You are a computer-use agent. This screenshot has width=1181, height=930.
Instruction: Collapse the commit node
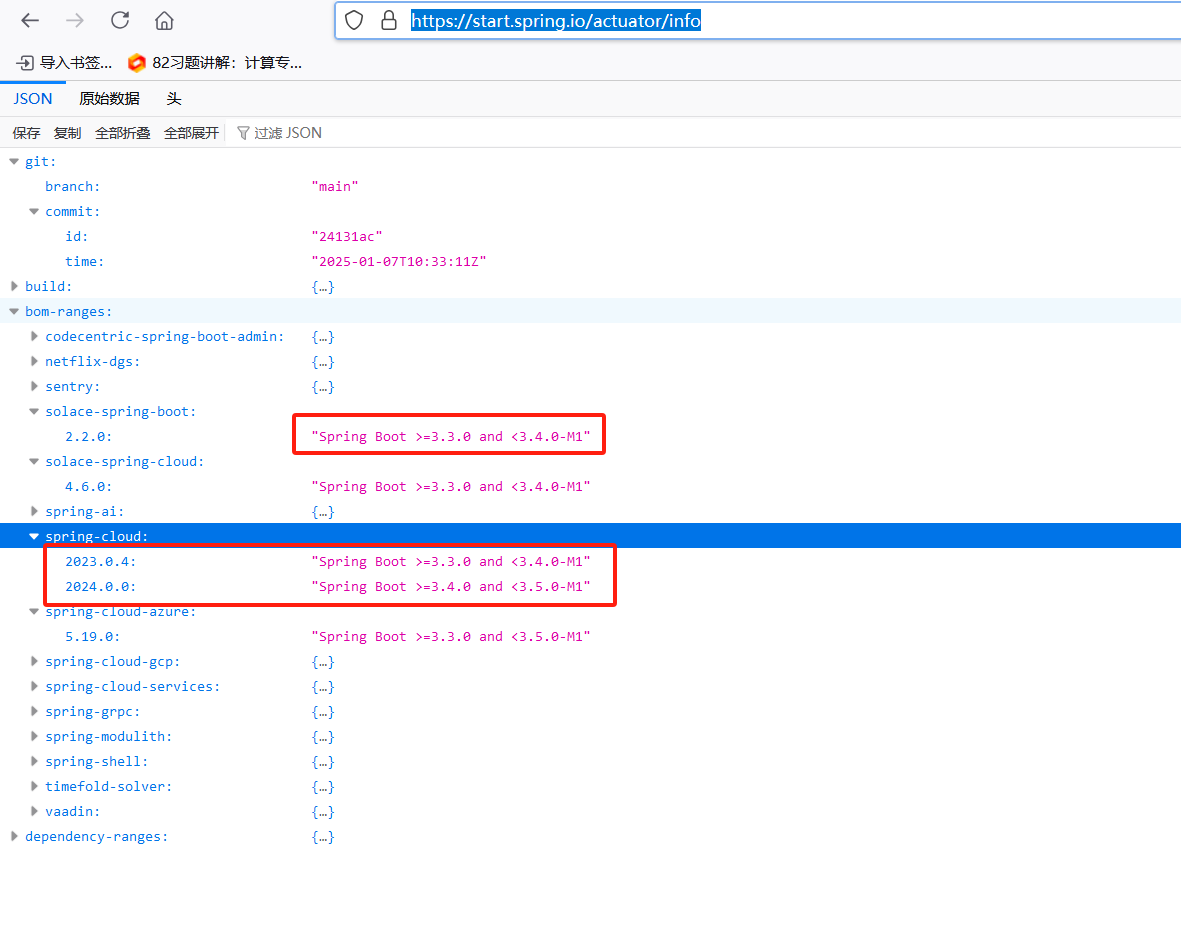click(34, 212)
